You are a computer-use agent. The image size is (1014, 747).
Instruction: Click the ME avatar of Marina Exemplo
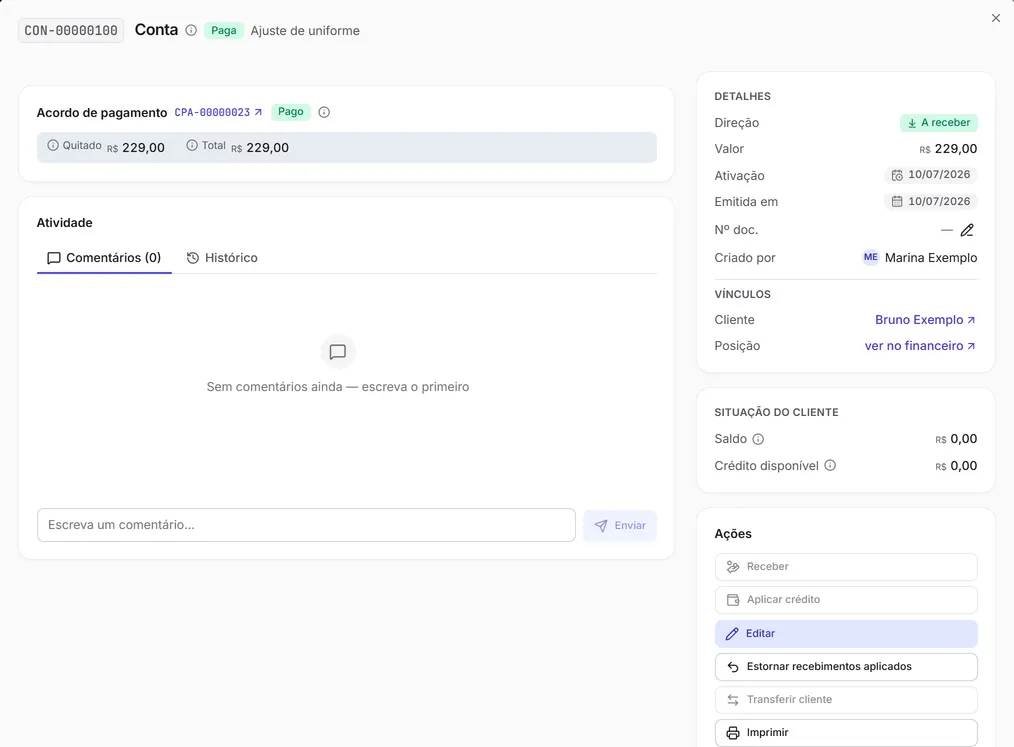pyautogui.click(x=871, y=257)
